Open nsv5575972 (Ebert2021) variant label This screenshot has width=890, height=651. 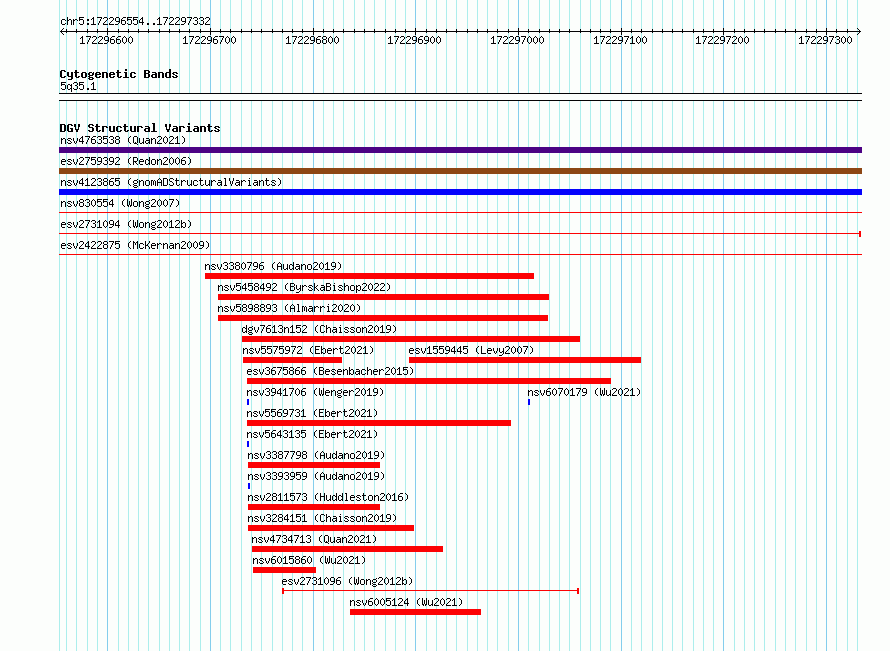[308, 350]
